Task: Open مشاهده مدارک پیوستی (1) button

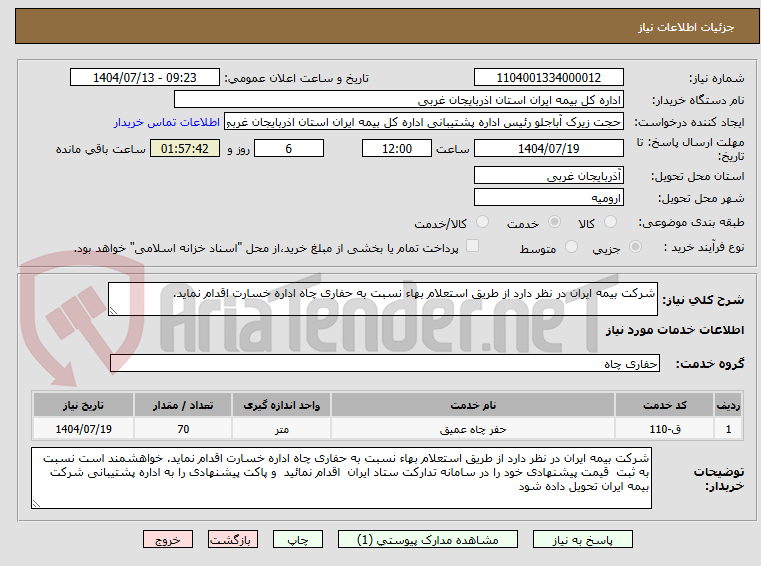Action: pos(428,539)
